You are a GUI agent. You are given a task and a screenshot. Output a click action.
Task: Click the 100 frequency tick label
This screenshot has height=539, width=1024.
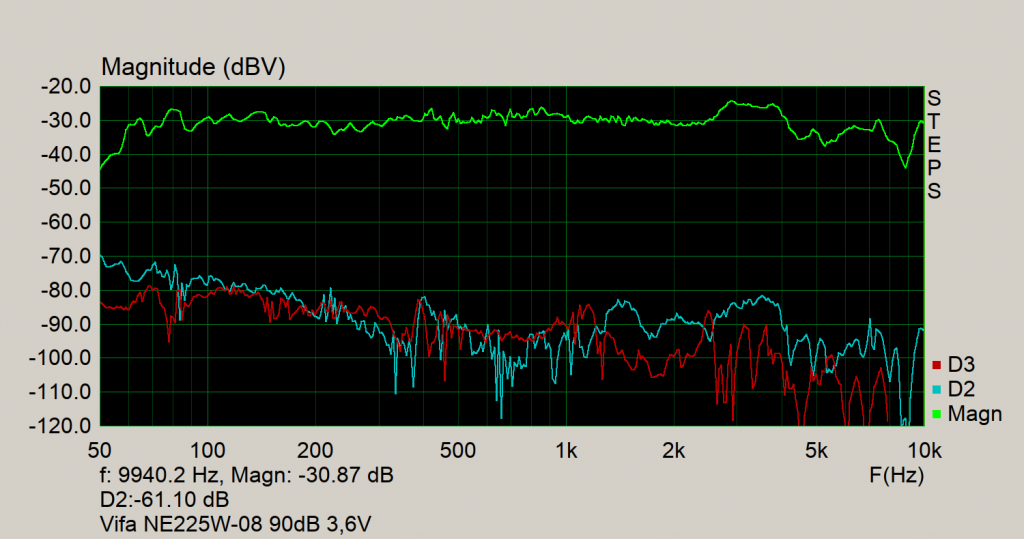[207, 450]
